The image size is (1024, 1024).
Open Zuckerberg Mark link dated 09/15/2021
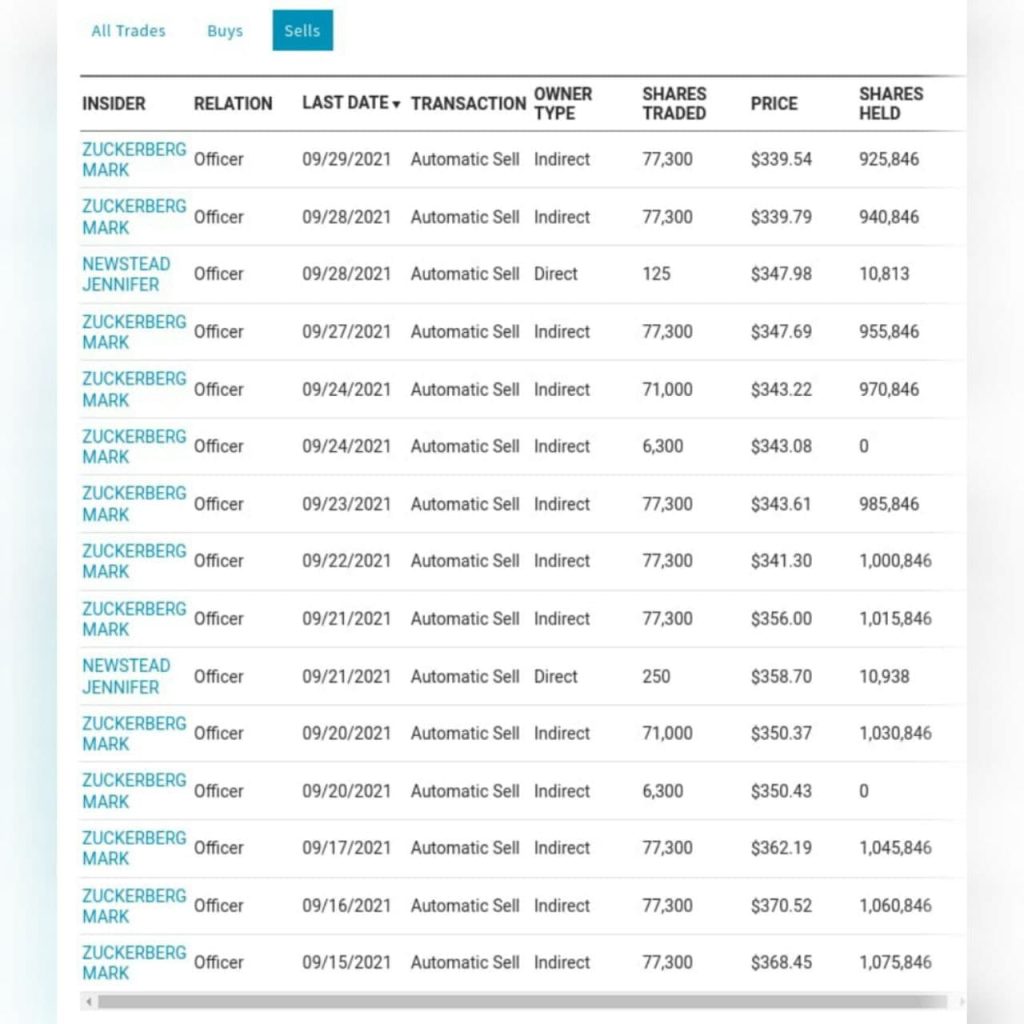pyautogui.click(x=134, y=963)
